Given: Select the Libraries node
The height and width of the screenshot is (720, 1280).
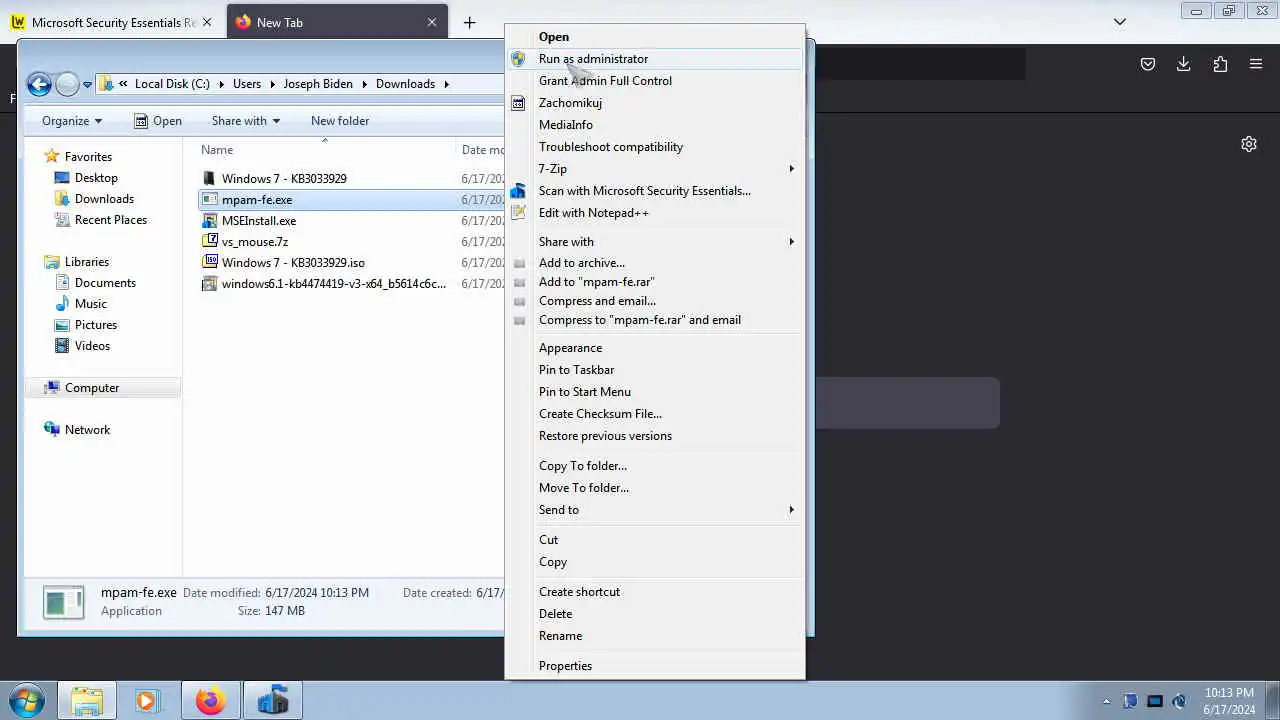Looking at the screenshot, I should [87, 262].
